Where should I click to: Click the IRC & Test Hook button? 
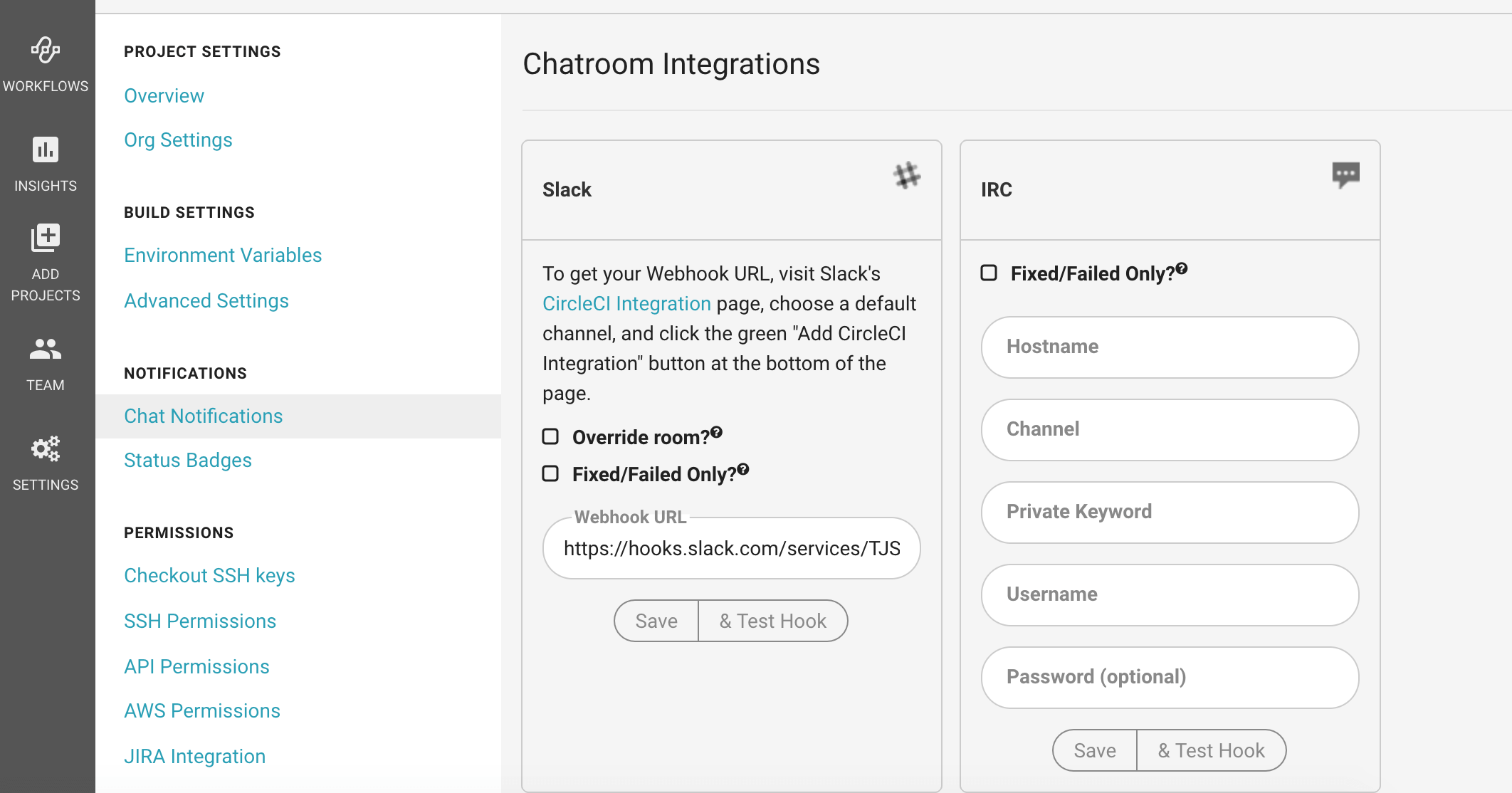click(x=1211, y=750)
